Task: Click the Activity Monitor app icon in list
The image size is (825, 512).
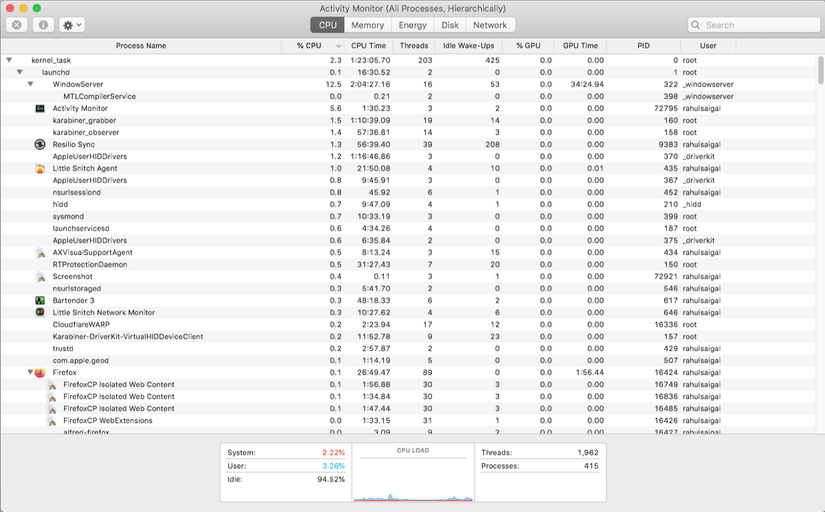Action: 40,108
